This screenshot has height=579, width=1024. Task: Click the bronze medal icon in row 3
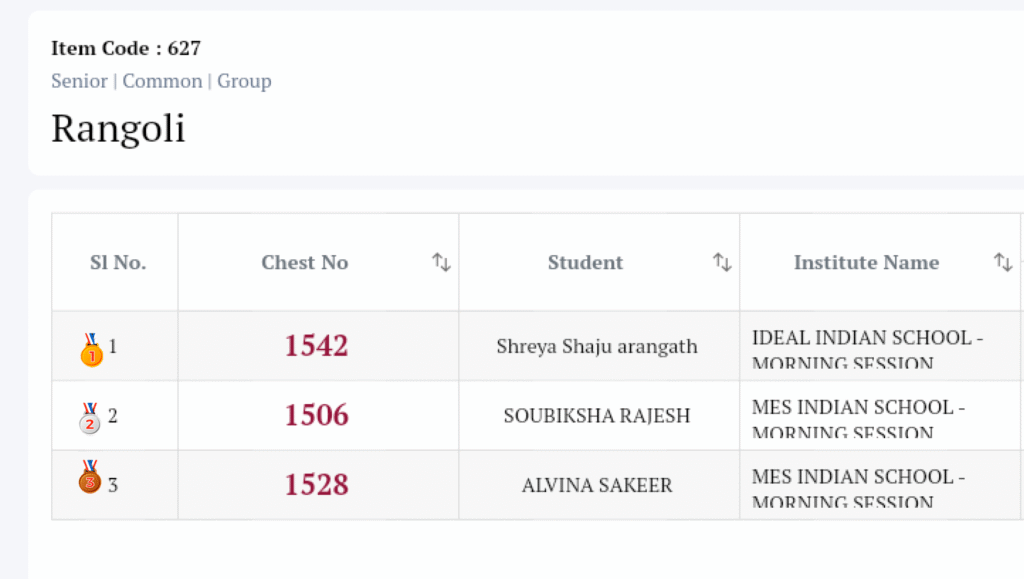pyautogui.click(x=90, y=477)
